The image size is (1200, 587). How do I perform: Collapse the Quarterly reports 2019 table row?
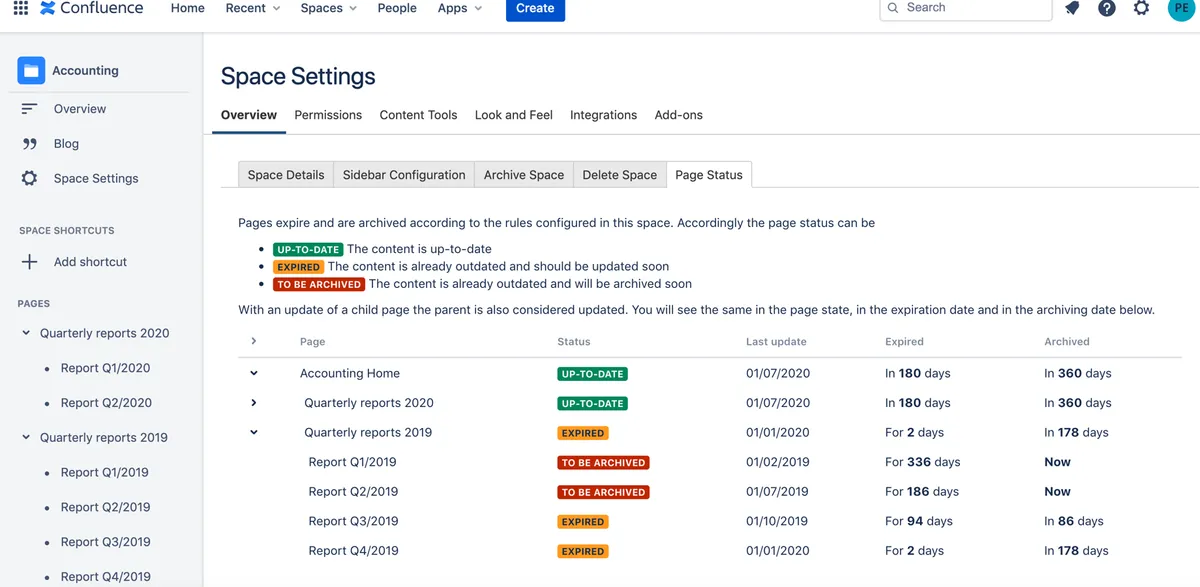(254, 433)
